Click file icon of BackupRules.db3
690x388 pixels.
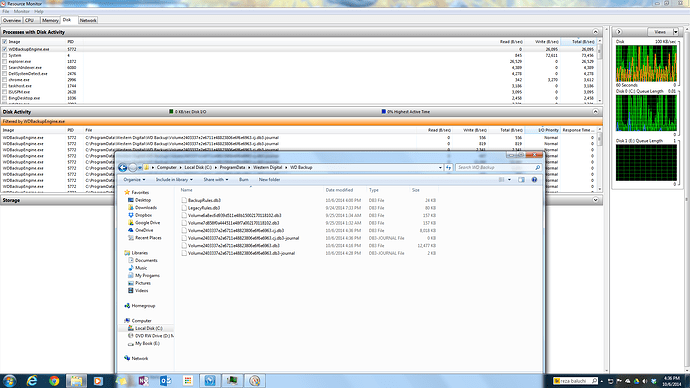[x=184, y=200]
